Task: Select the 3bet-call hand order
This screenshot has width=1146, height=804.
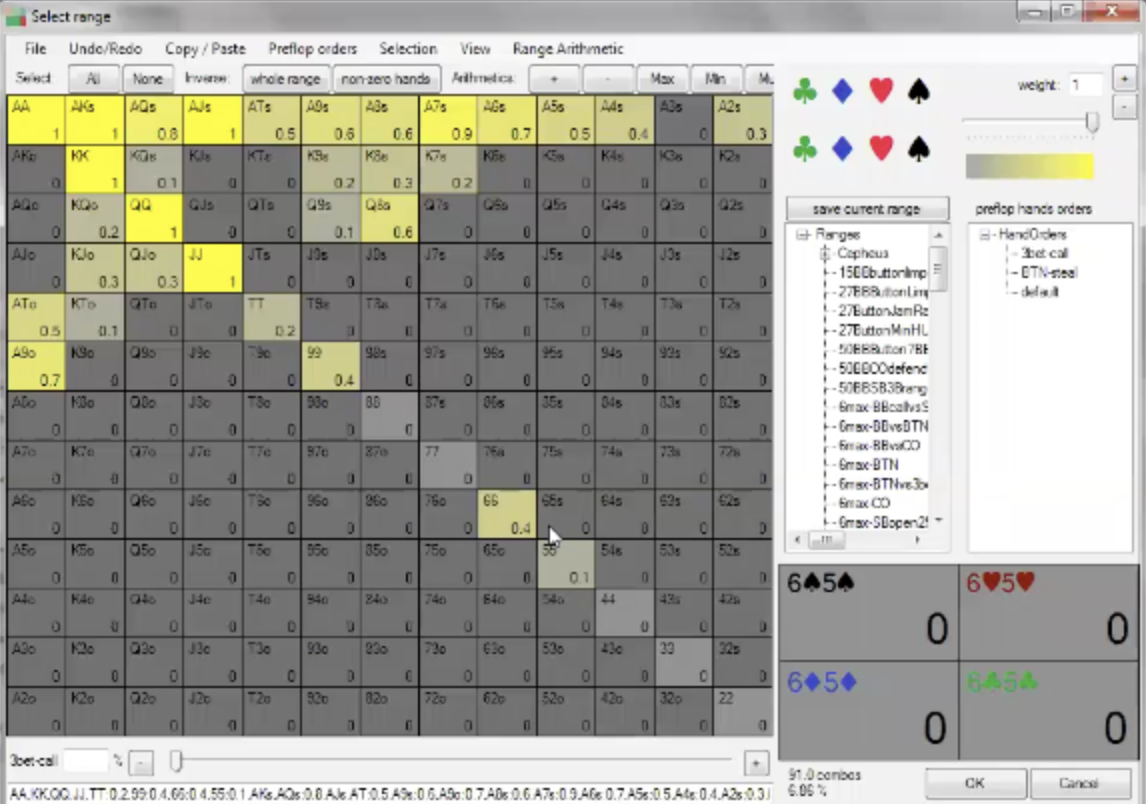Action: [1044, 254]
